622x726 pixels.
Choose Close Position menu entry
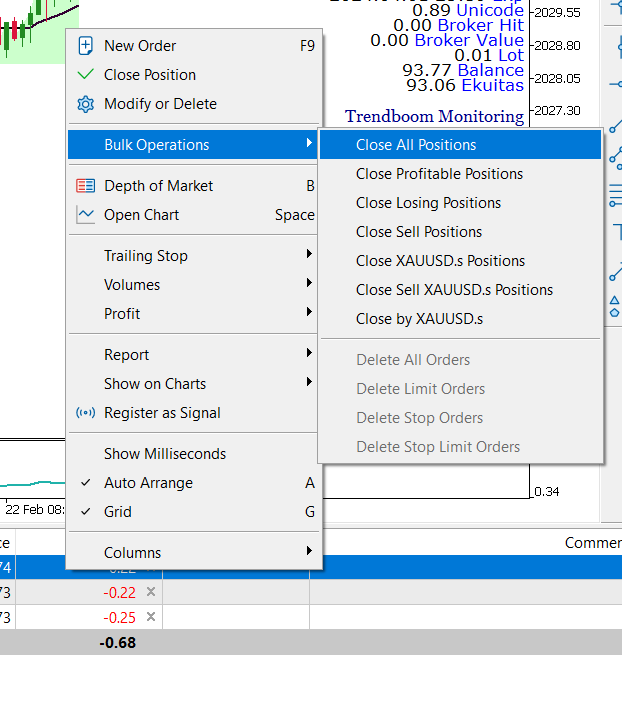click(x=194, y=75)
